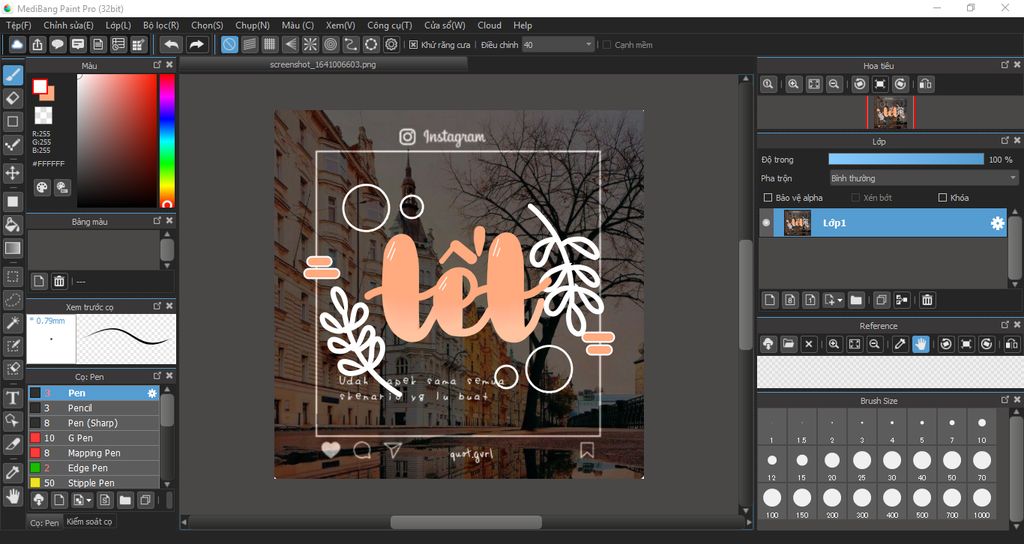Viewport: 1024px width, 544px height.
Task: Select the Lasso selection tool
Action: [12, 300]
